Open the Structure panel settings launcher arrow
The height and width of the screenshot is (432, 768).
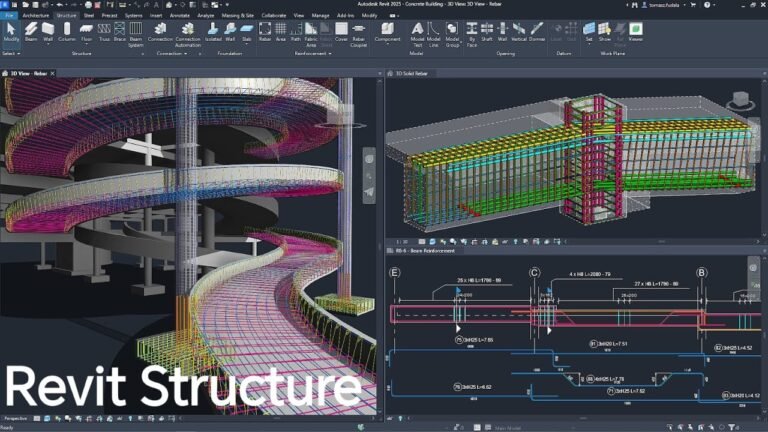[143, 54]
